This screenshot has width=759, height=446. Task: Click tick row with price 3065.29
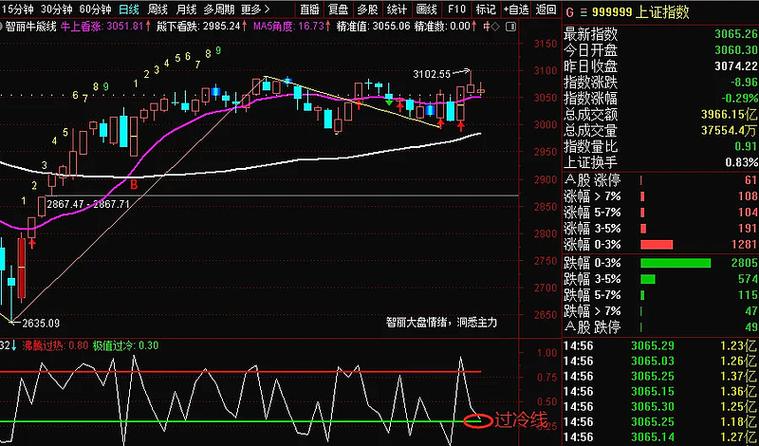tap(660, 346)
